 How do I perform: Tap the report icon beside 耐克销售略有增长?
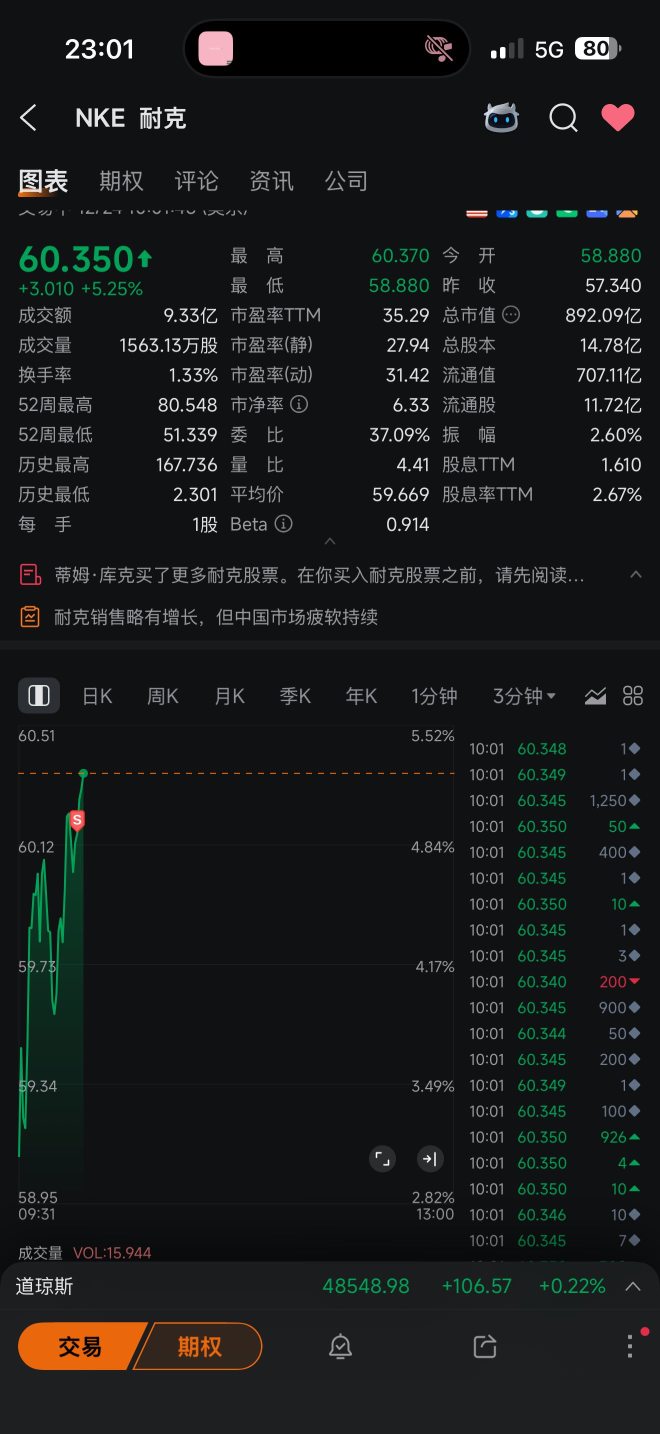[30, 617]
